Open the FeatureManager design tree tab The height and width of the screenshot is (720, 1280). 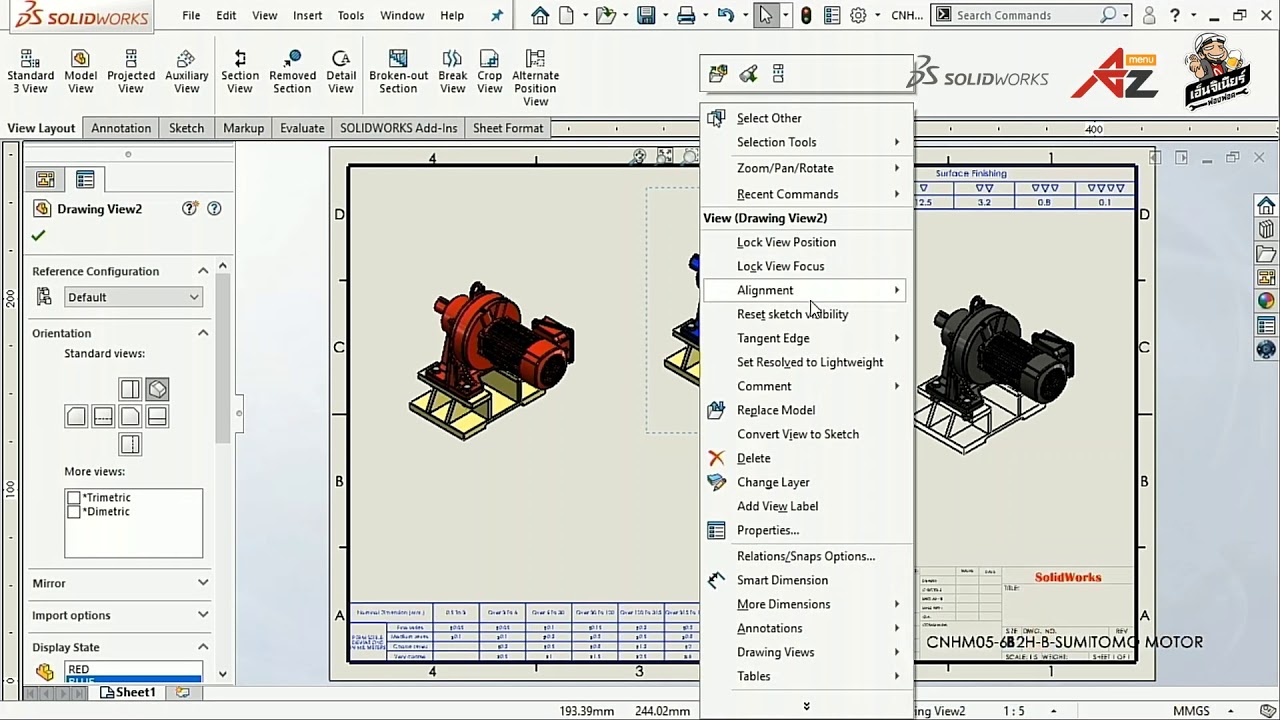coord(45,179)
